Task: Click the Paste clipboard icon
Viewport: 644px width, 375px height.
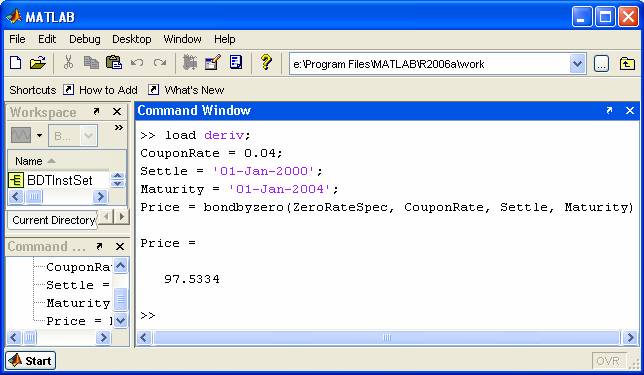Action: 114,63
